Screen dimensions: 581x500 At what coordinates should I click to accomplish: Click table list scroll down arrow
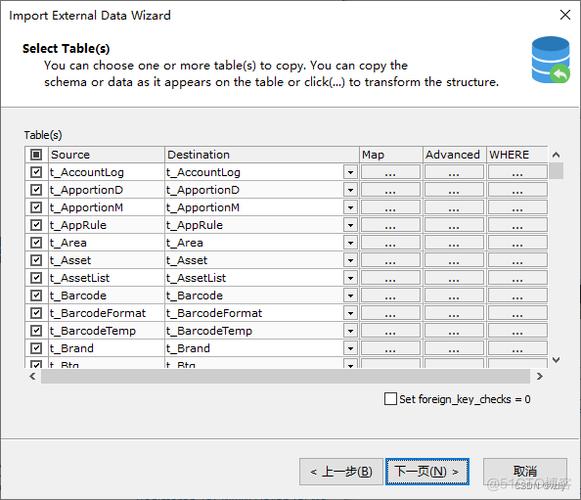(x=556, y=359)
